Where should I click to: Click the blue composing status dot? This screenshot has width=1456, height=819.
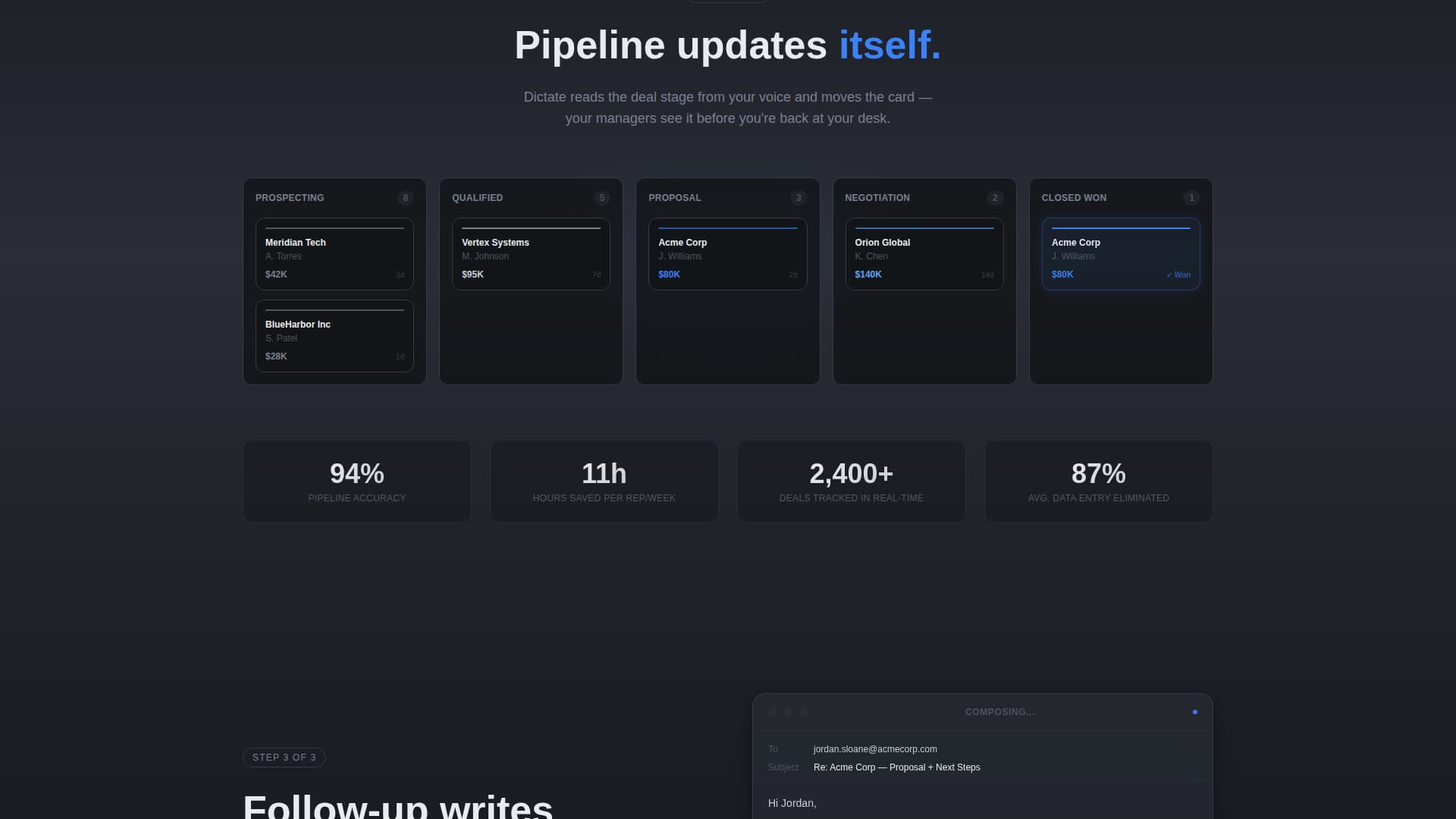[1195, 712]
